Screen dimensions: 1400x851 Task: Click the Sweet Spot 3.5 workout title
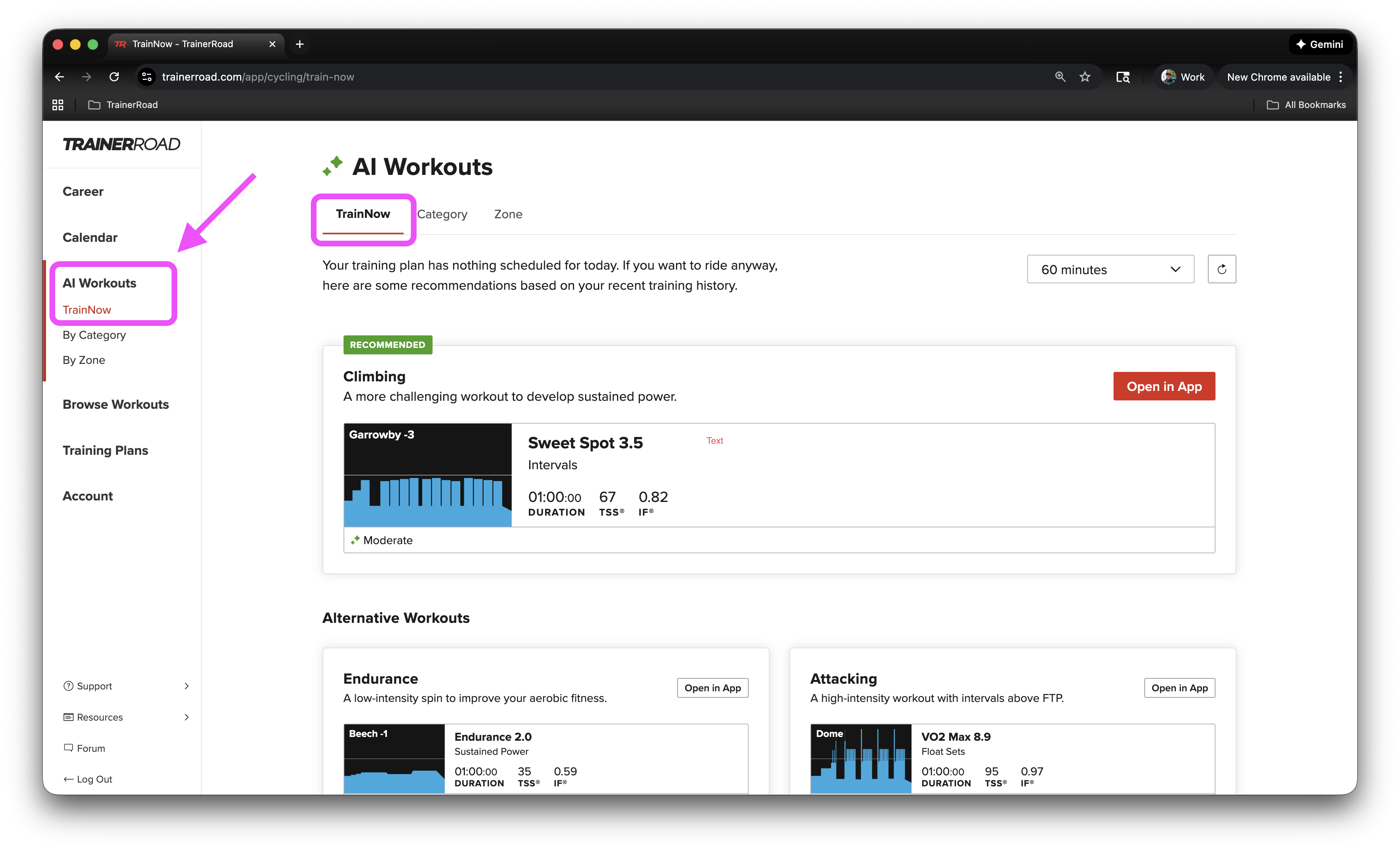(585, 443)
